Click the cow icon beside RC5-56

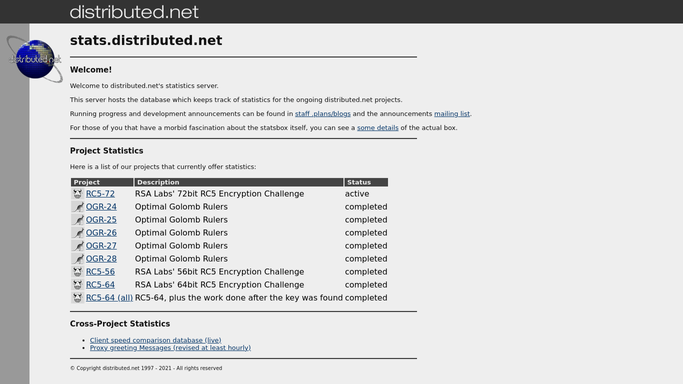78,272
